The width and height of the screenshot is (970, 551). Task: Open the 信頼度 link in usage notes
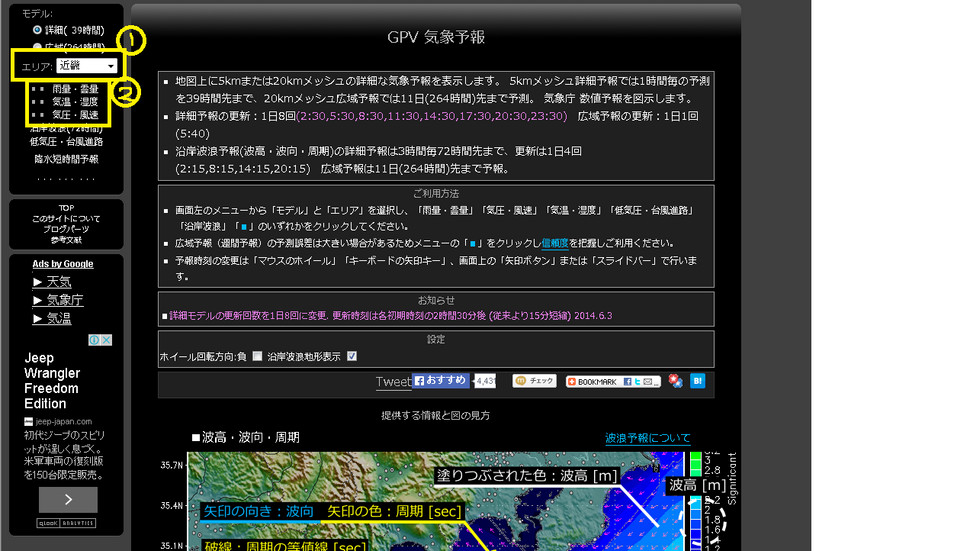(555, 243)
